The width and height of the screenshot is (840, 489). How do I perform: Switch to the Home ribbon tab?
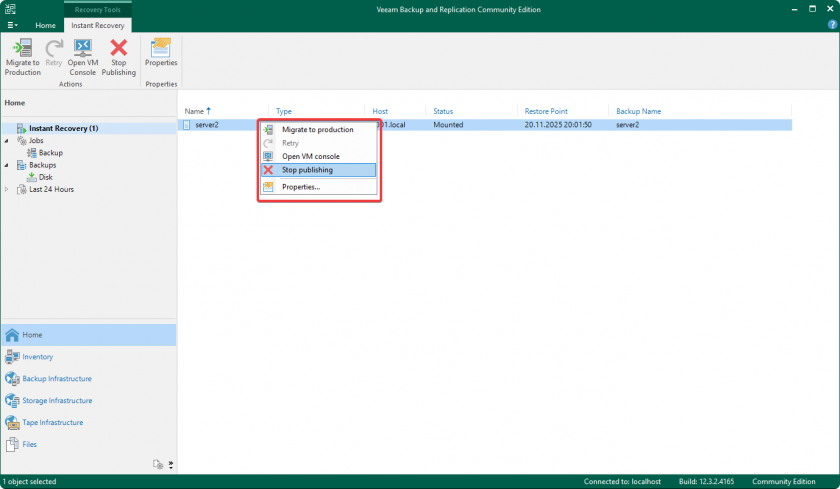coord(45,24)
